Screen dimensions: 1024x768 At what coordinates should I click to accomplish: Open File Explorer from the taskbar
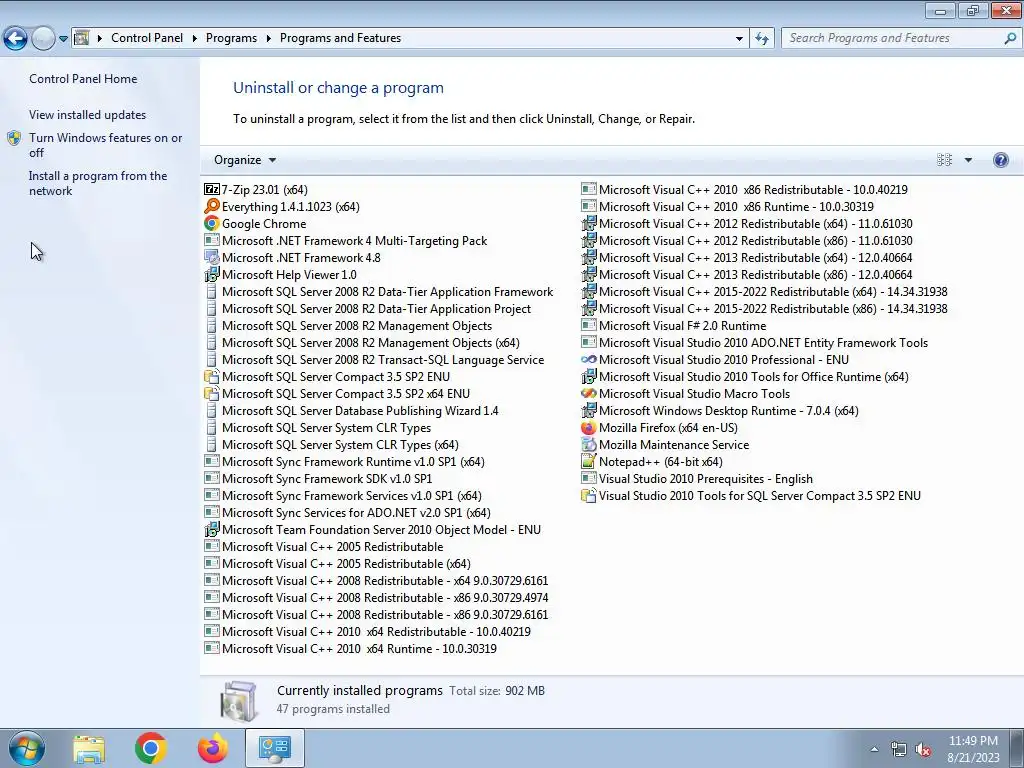[89, 748]
